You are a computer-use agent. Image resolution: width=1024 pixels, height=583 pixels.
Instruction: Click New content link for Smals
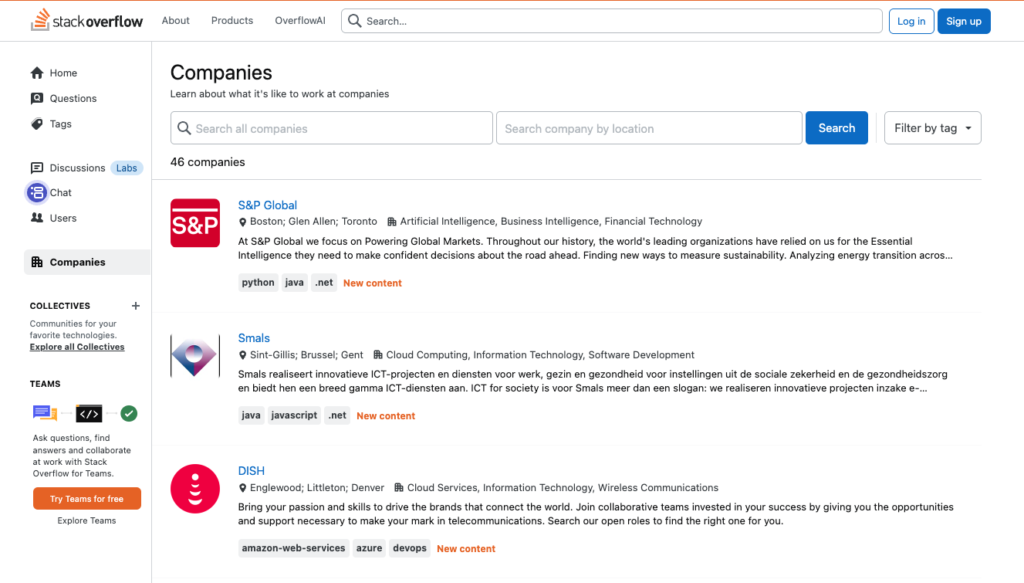pyautogui.click(x=385, y=415)
